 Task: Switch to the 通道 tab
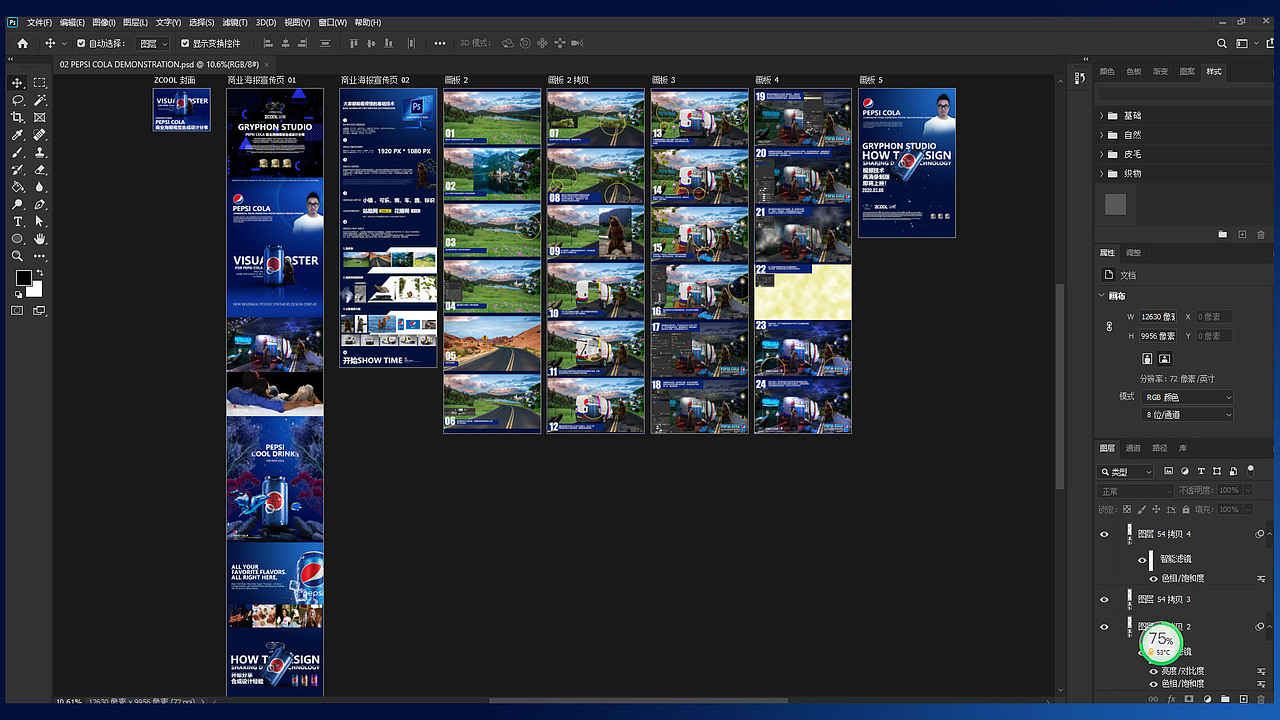[x=1133, y=448]
